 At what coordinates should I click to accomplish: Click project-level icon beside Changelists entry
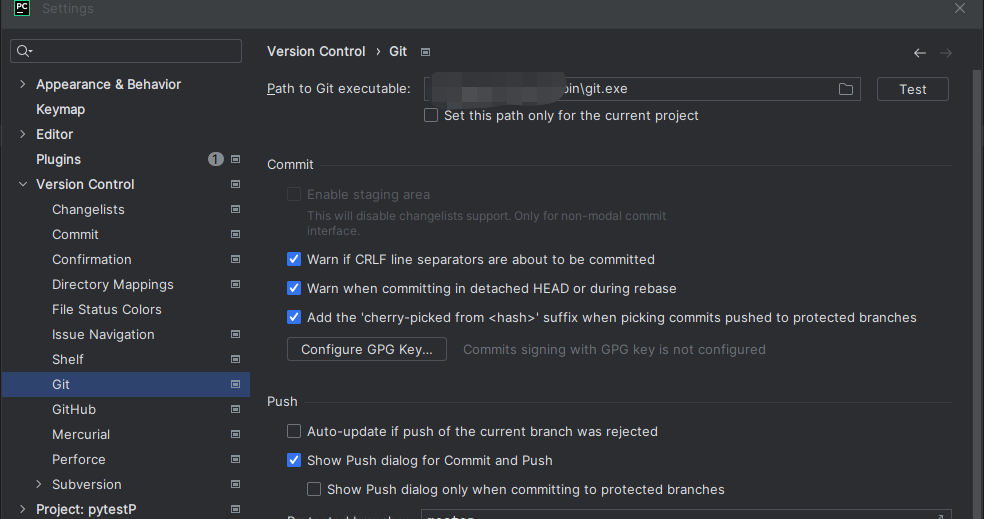point(235,209)
